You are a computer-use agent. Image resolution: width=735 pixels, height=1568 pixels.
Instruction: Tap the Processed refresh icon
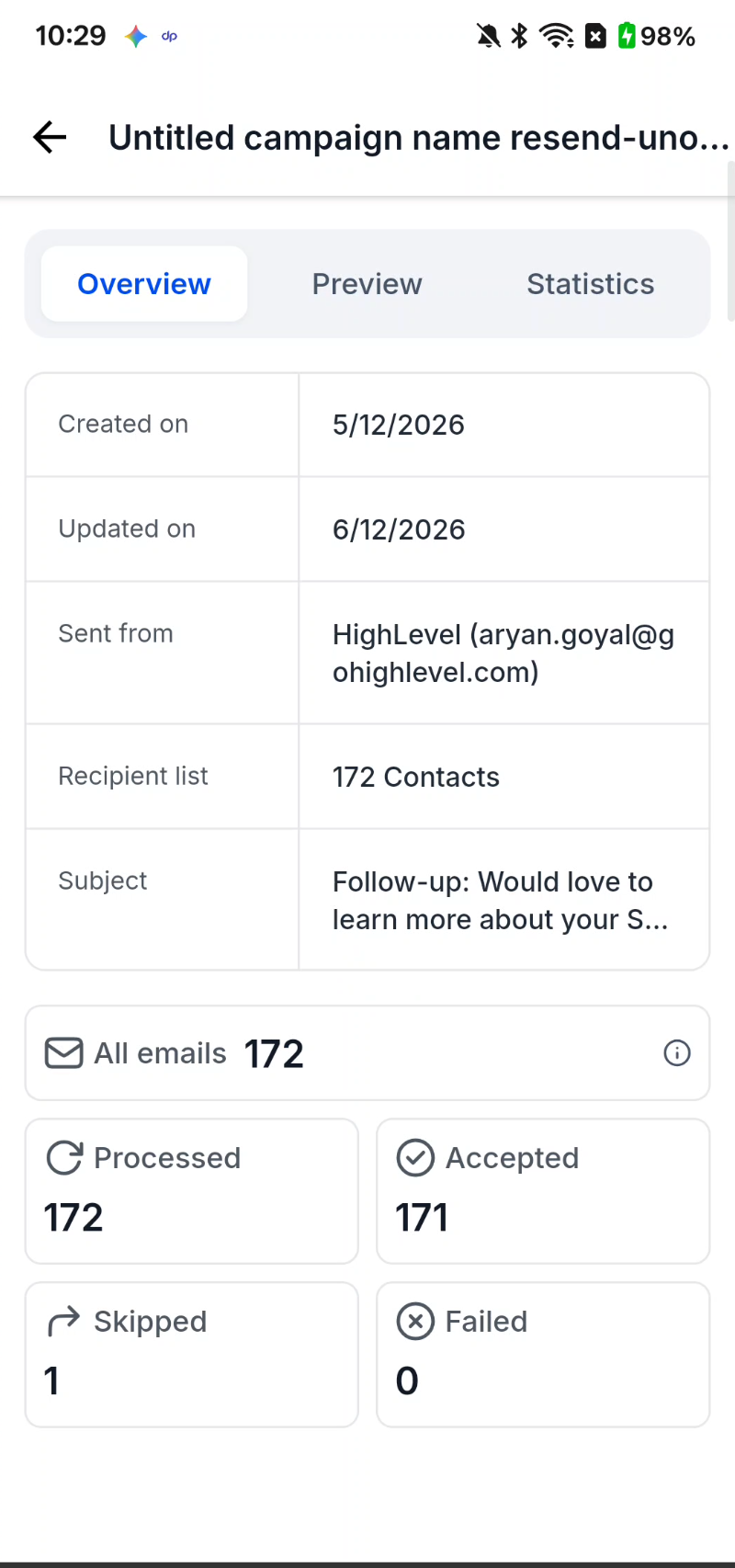point(64,1158)
